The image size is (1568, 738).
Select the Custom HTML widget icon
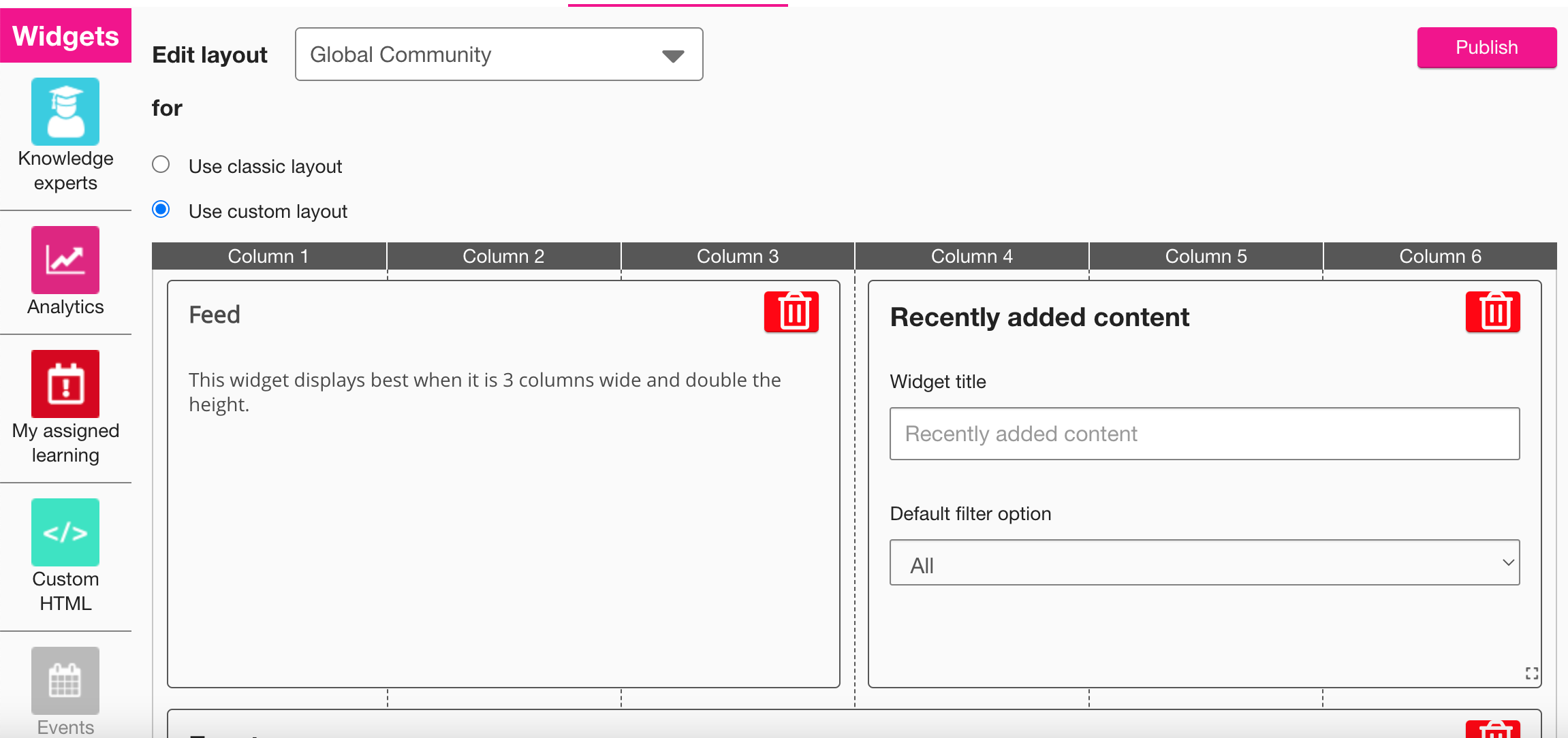click(65, 532)
